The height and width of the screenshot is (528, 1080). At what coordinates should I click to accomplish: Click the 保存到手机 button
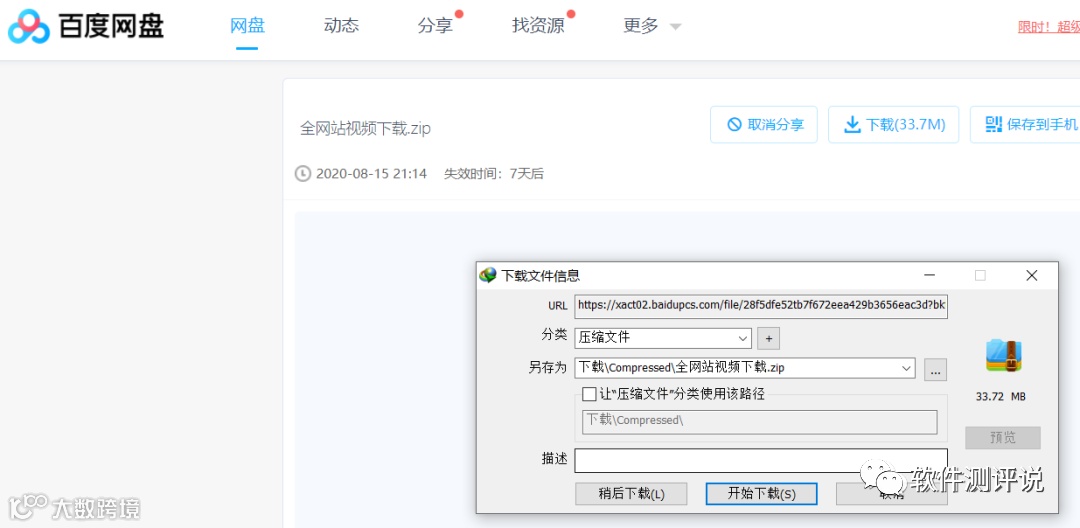(x=1025, y=125)
